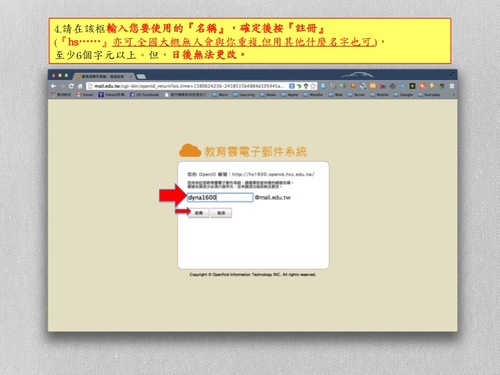Click the Facebook extension icon in address bar
This screenshot has height=375, width=500.
[x=292, y=86]
